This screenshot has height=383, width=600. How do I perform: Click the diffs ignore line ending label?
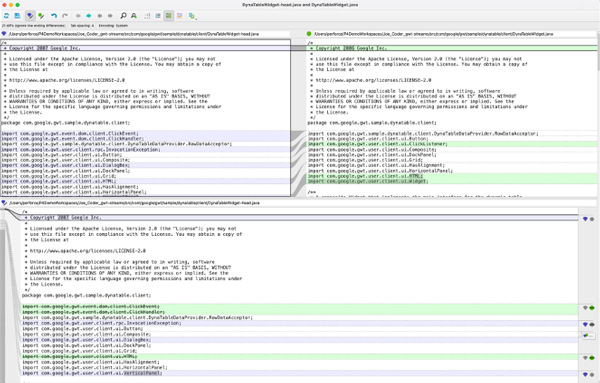tap(34, 26)
